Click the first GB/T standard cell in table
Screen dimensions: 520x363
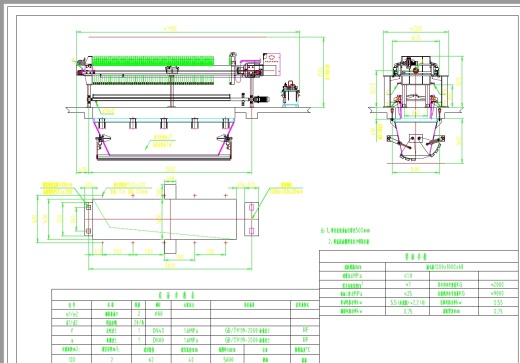pos(247,331)
